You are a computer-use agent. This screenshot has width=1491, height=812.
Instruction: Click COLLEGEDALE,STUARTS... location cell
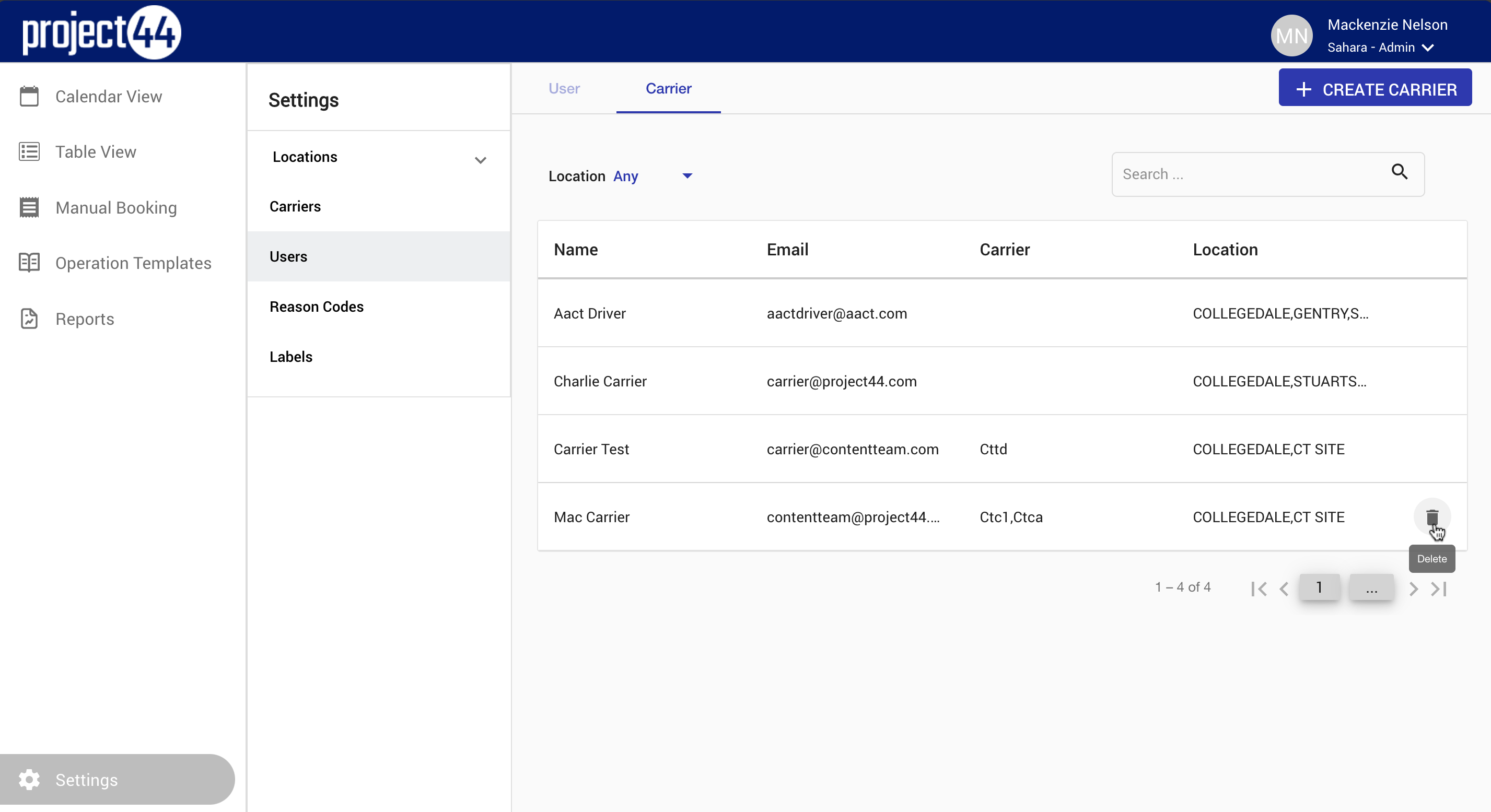pyautogui.click(x=1279, y=381)
